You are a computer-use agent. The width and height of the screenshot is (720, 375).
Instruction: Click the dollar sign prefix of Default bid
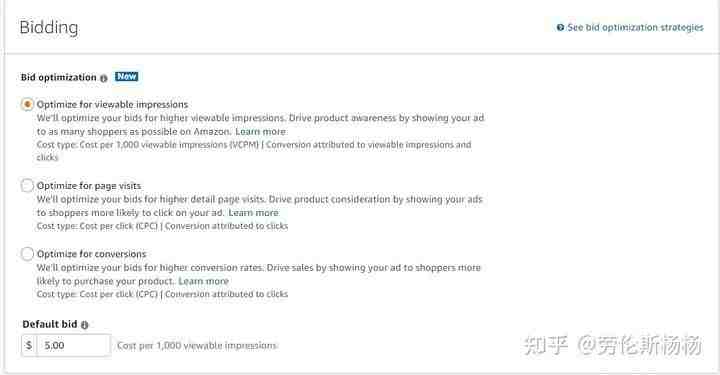(x=29, y=345)
